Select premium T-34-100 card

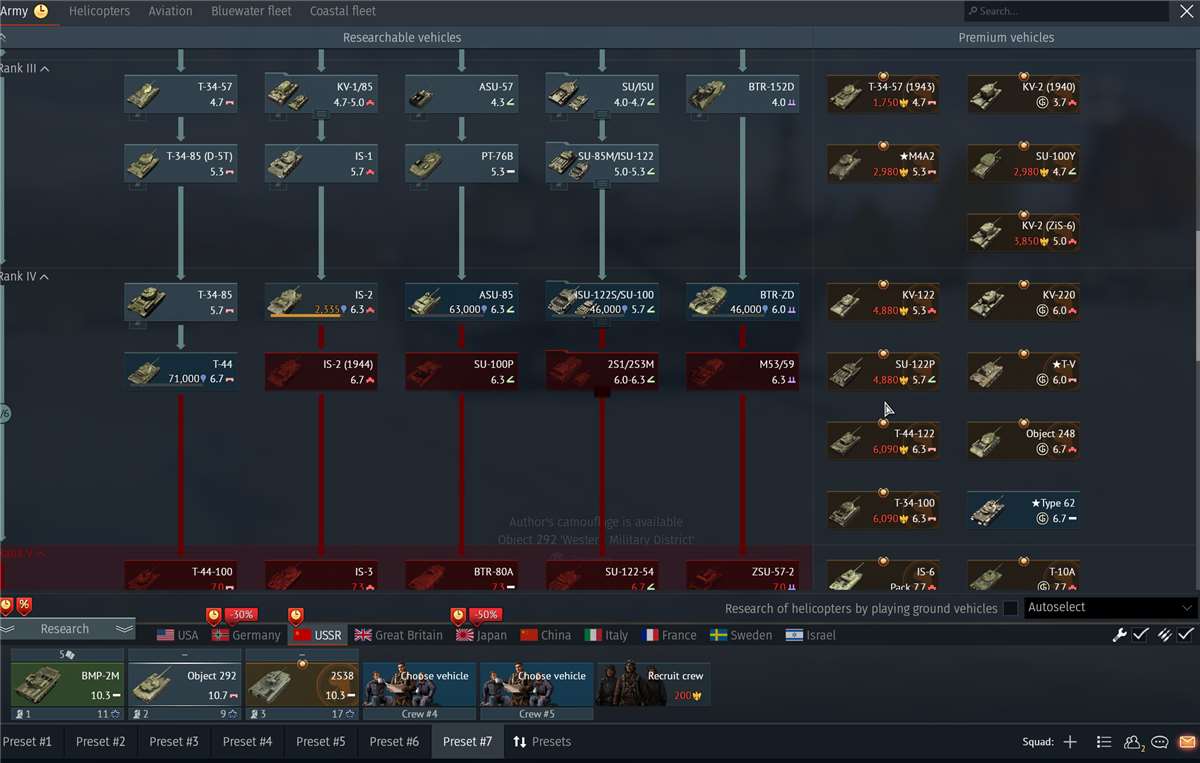pos(883,510)
